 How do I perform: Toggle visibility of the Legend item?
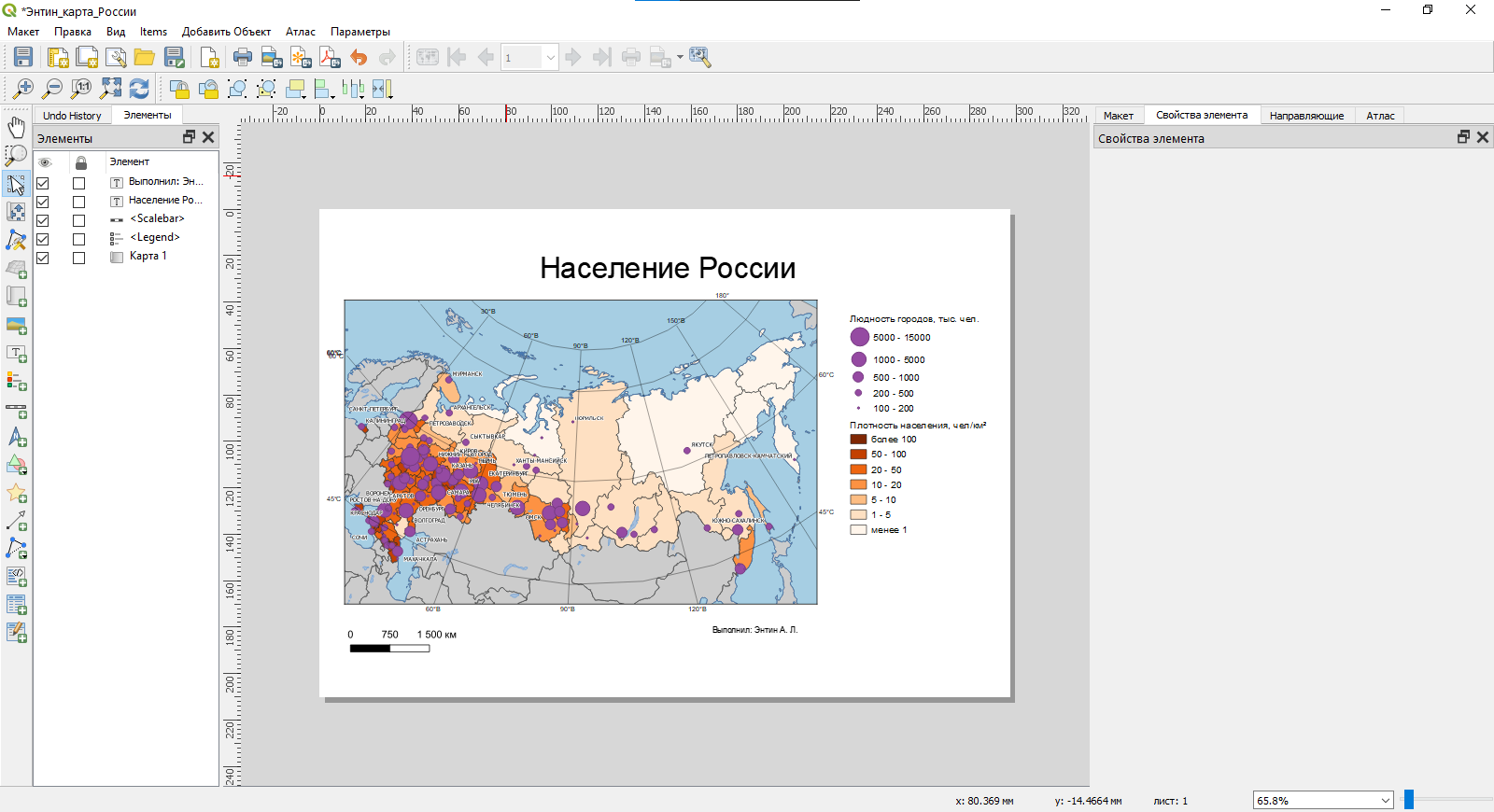tap(43, 239)
